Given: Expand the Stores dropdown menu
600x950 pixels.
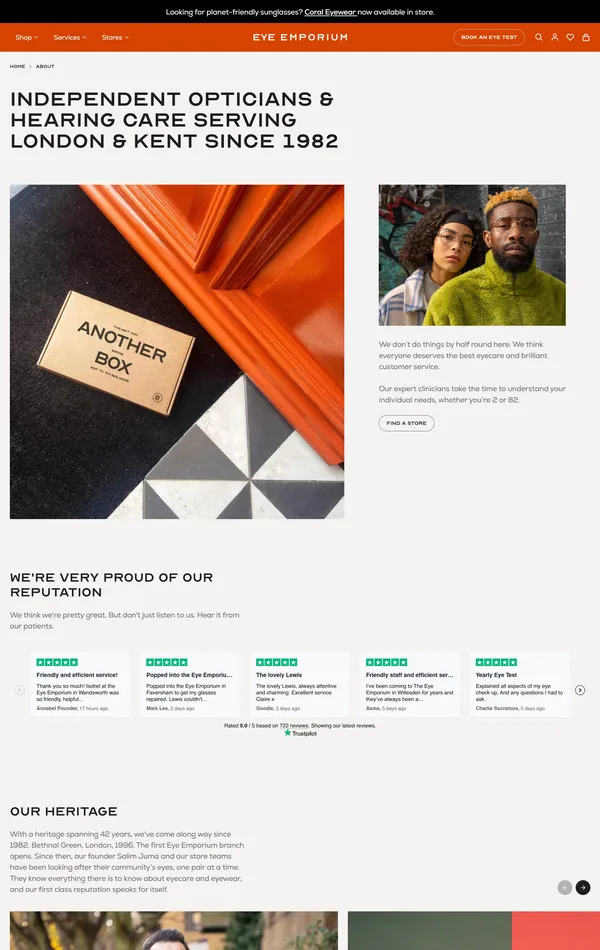Looking at the screenshot, I should (x=115, y=38).
